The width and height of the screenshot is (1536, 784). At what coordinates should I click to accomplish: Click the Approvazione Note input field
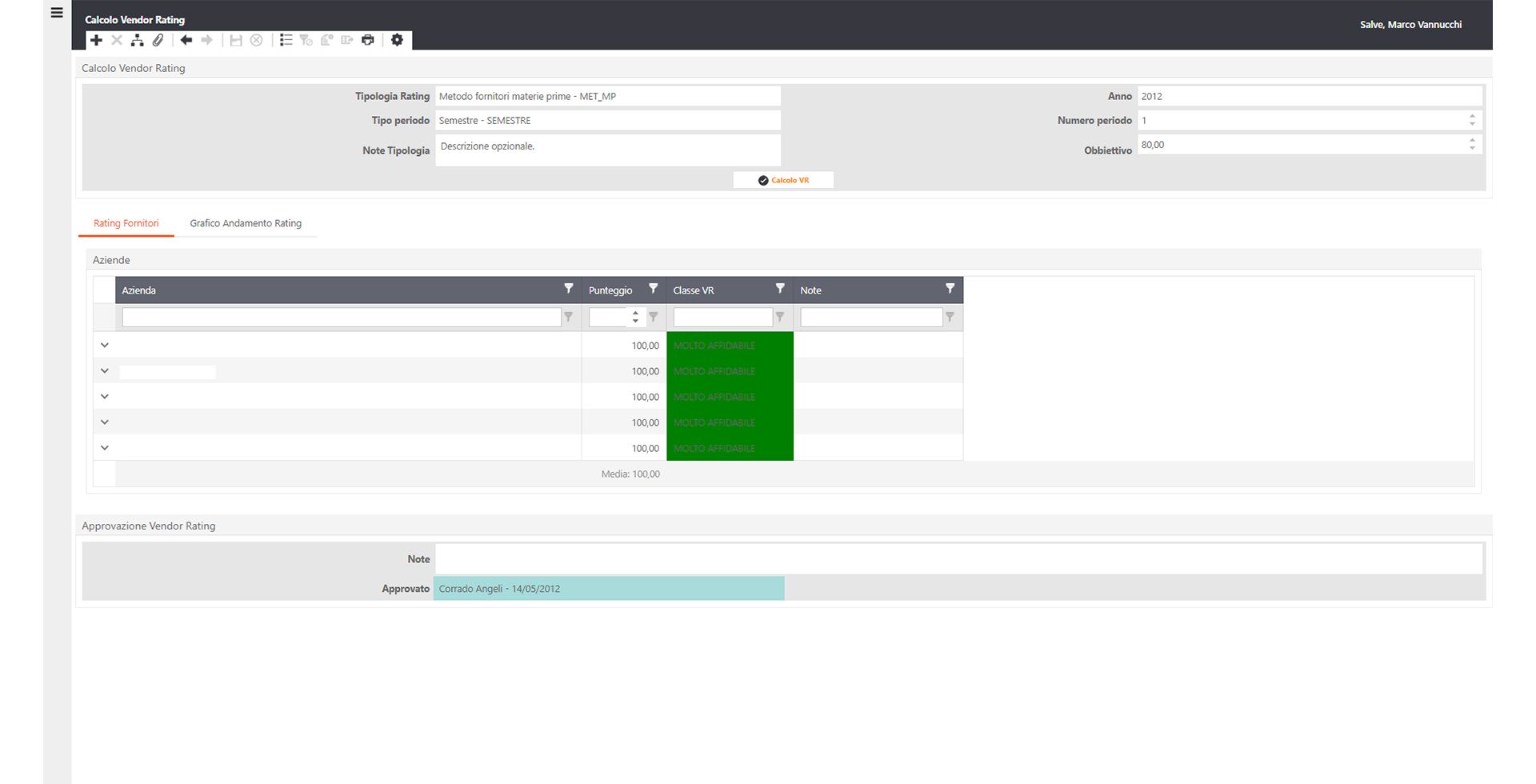pos(958,559)
